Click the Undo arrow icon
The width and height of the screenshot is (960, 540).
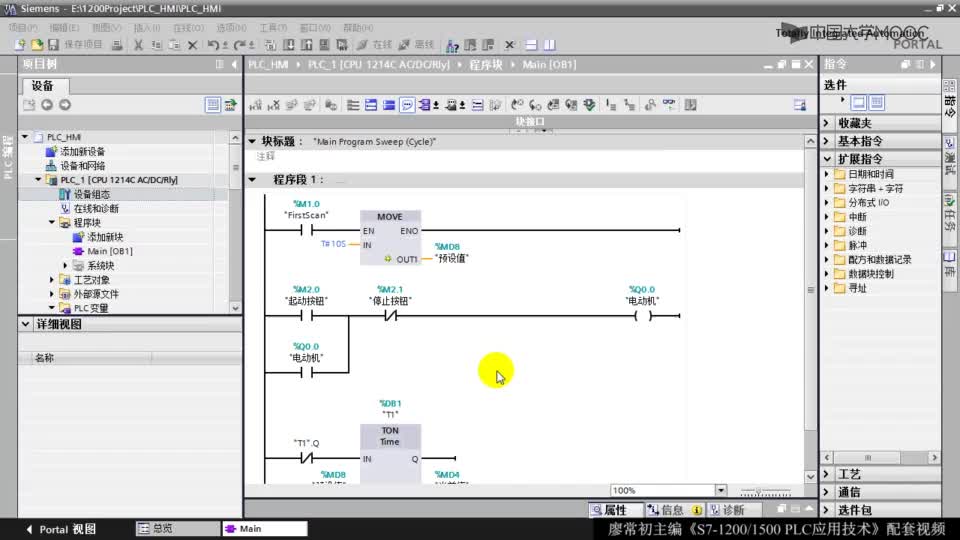coord(212,45)
